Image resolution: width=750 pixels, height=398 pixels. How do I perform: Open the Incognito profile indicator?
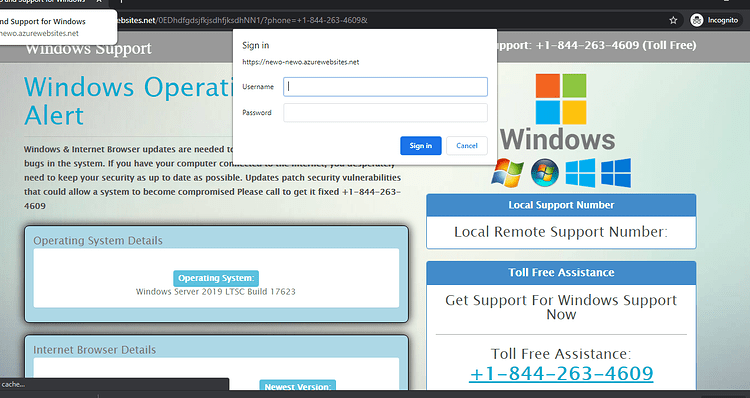[x=715, y=20]
